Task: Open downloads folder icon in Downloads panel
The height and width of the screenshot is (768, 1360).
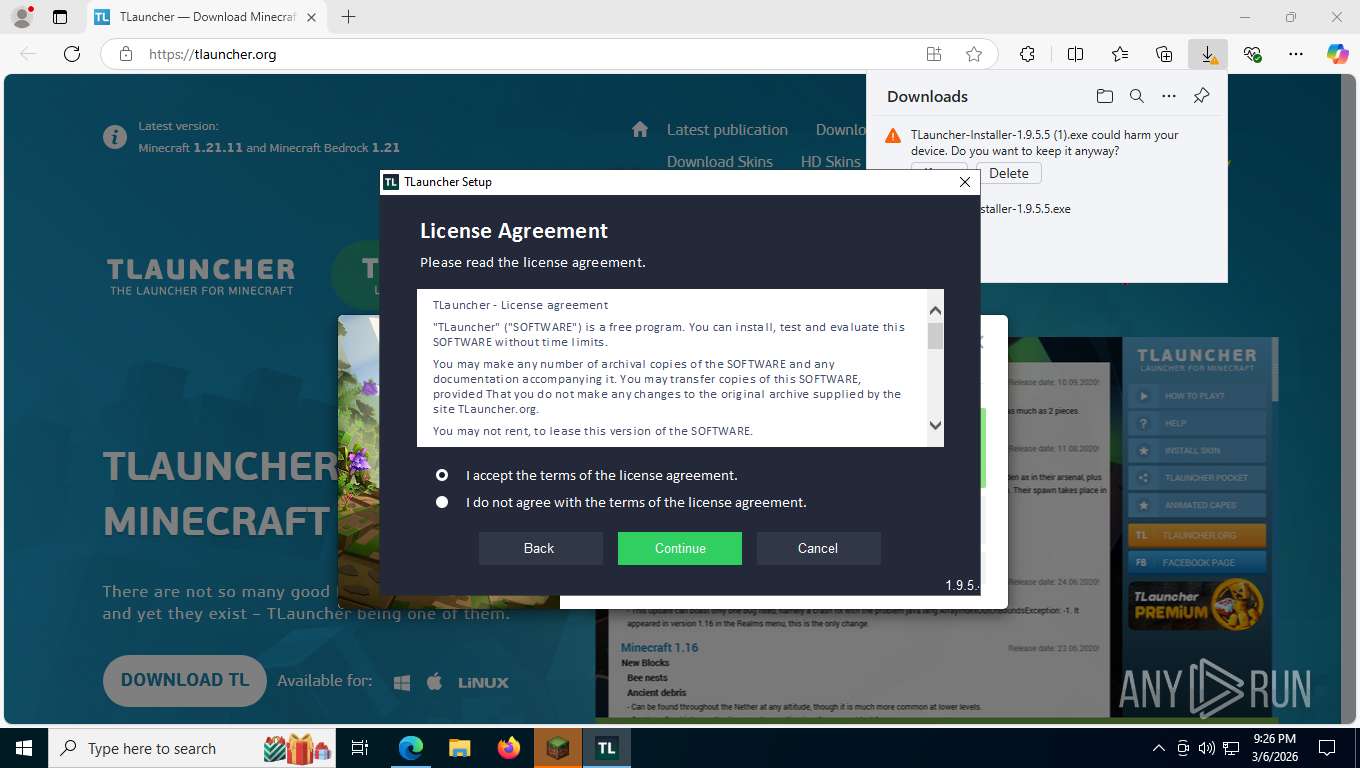Action: pyautogui.click(x=1104, y=96)
